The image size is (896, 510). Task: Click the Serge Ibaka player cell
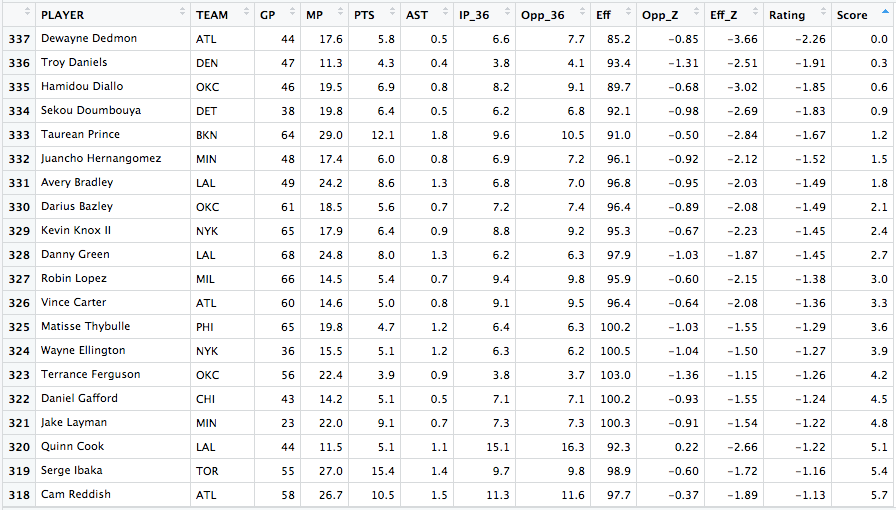click(x=72, y=470)
